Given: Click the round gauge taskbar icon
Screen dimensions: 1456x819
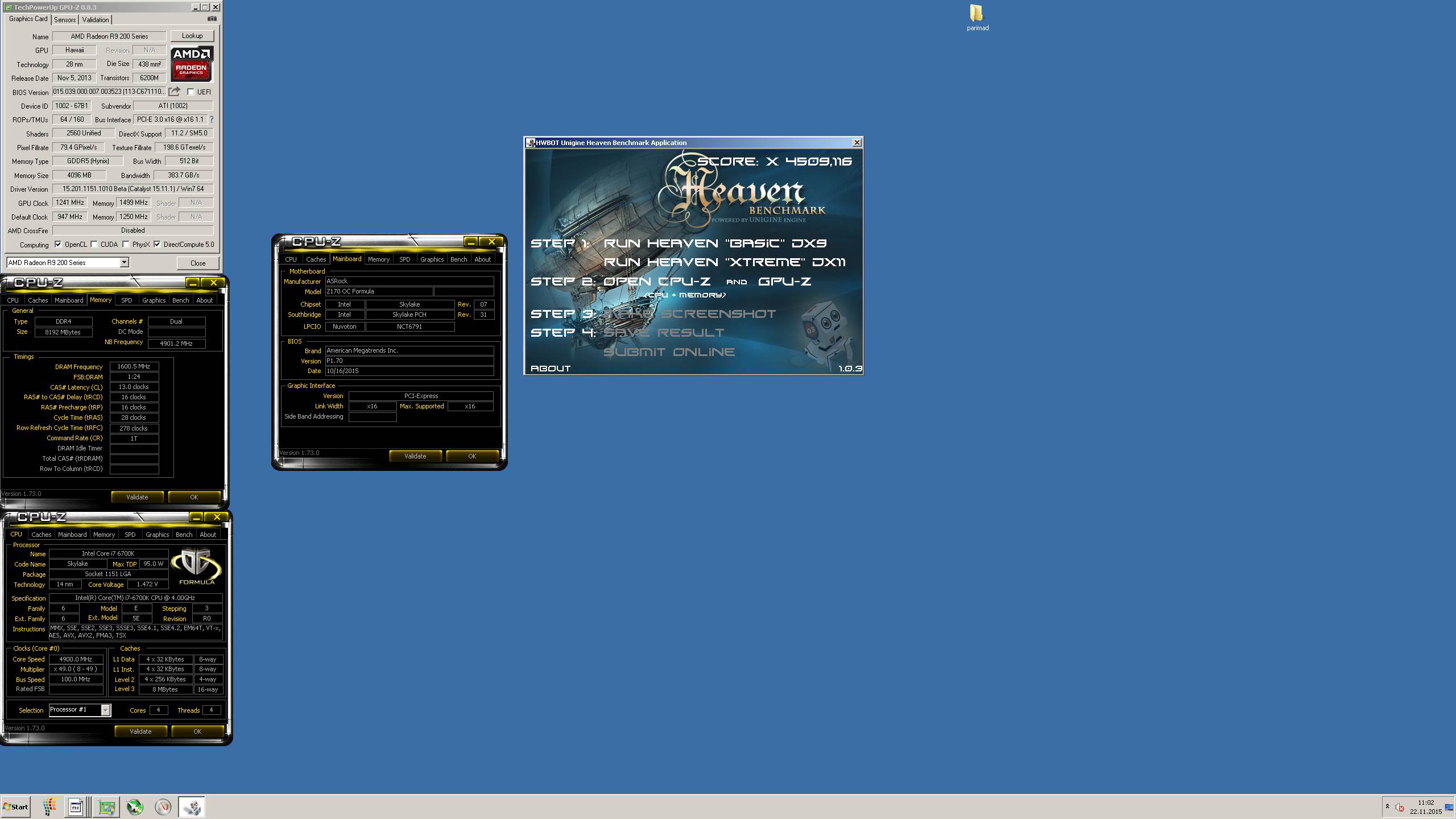Looking at the screenshot, I should [x=163, y=806].
